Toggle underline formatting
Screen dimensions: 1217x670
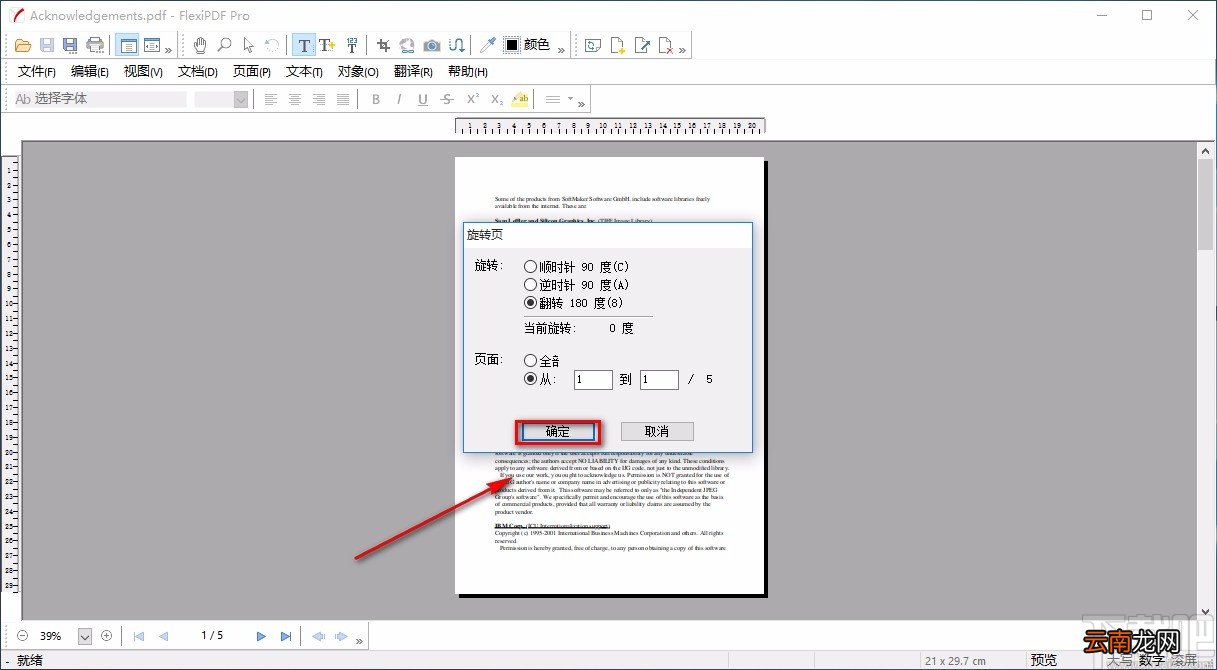(x=423, y=99)
